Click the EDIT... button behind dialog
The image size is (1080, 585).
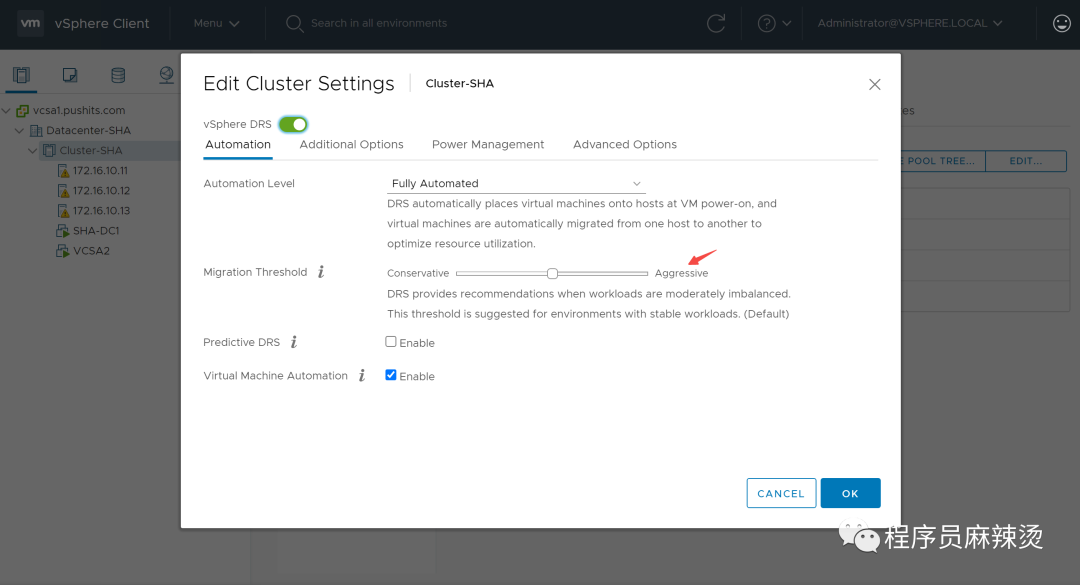point(1026,161)
